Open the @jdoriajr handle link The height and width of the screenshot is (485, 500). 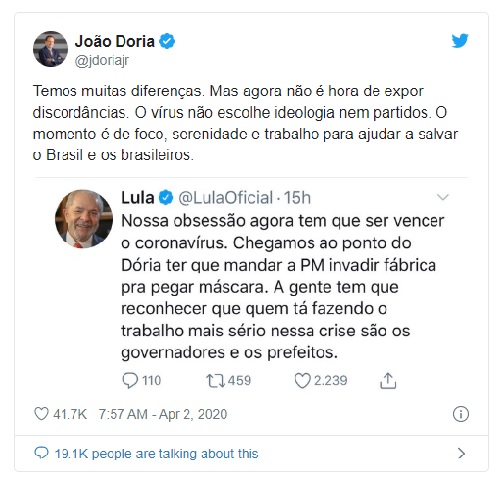click(102, 61)
